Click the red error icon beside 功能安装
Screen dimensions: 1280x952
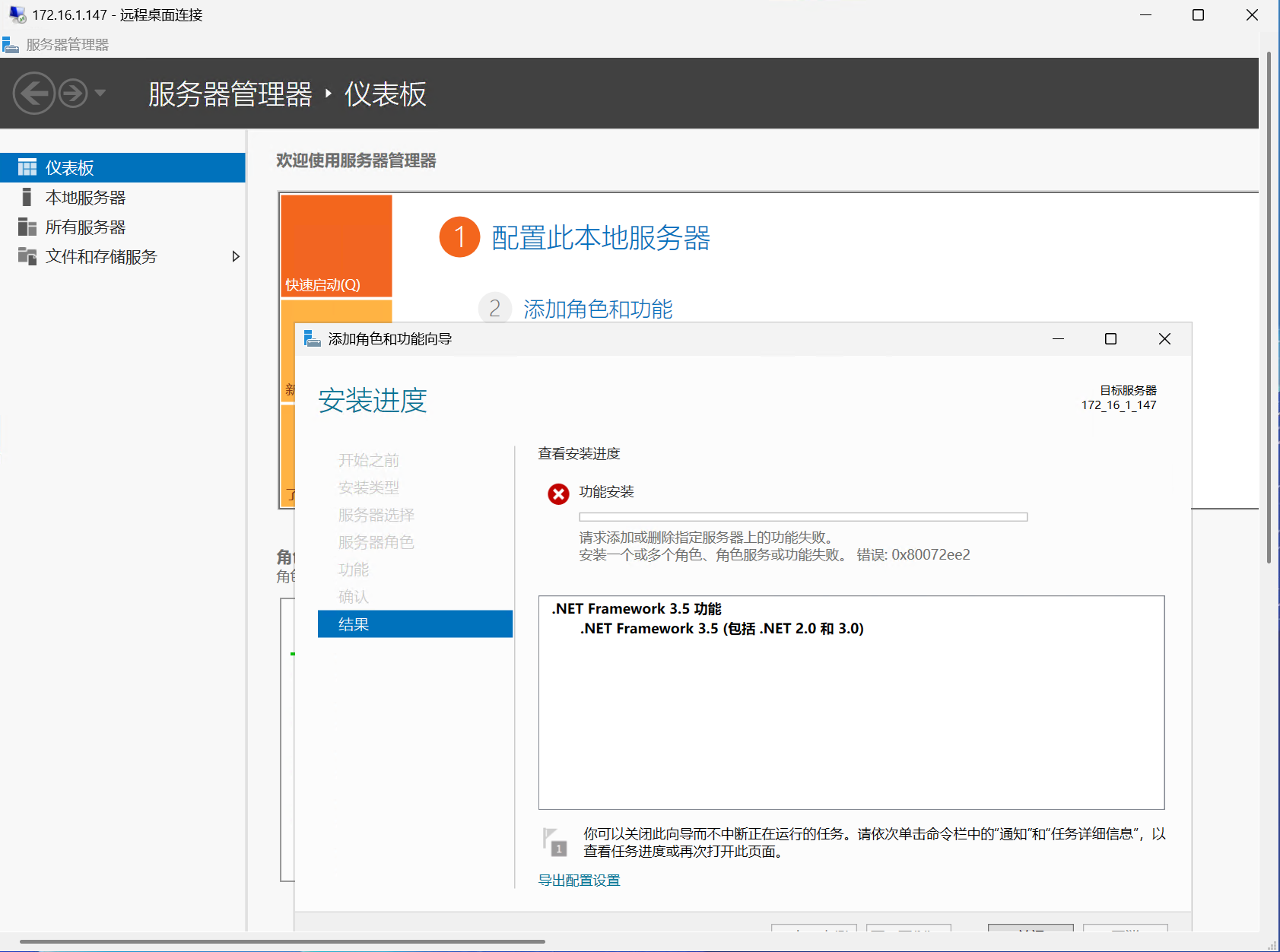(x=558, y=494)
